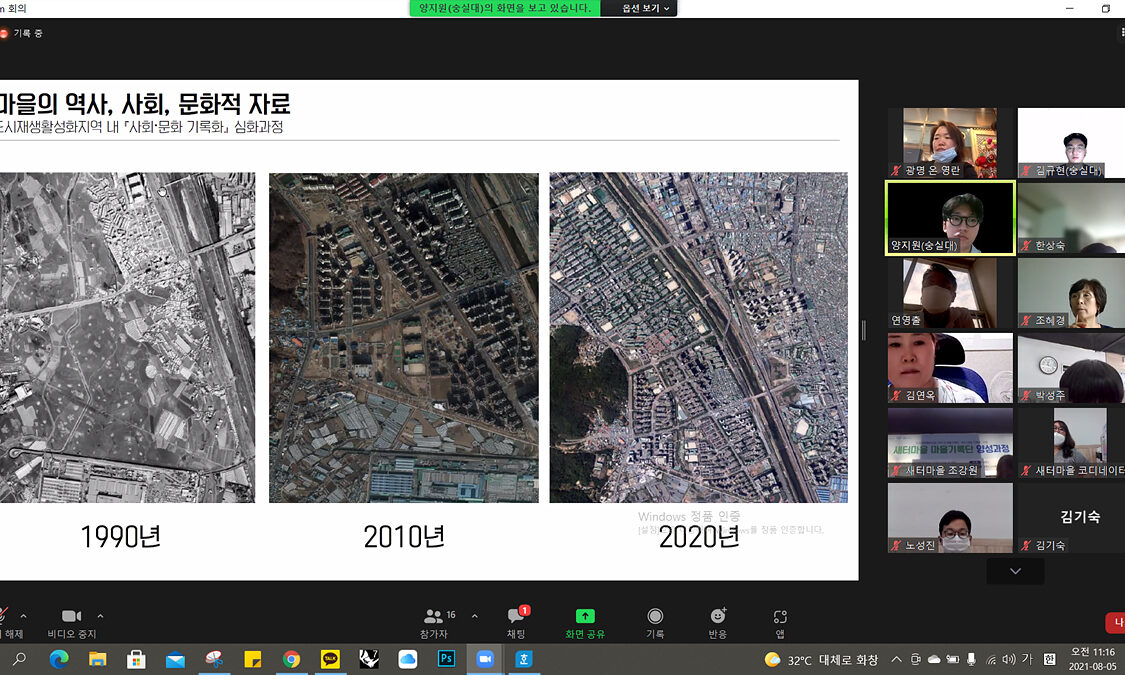Open the Apps (앱) icon
This screenshot has height=675, width=1125.
click(x=780, y=622)
